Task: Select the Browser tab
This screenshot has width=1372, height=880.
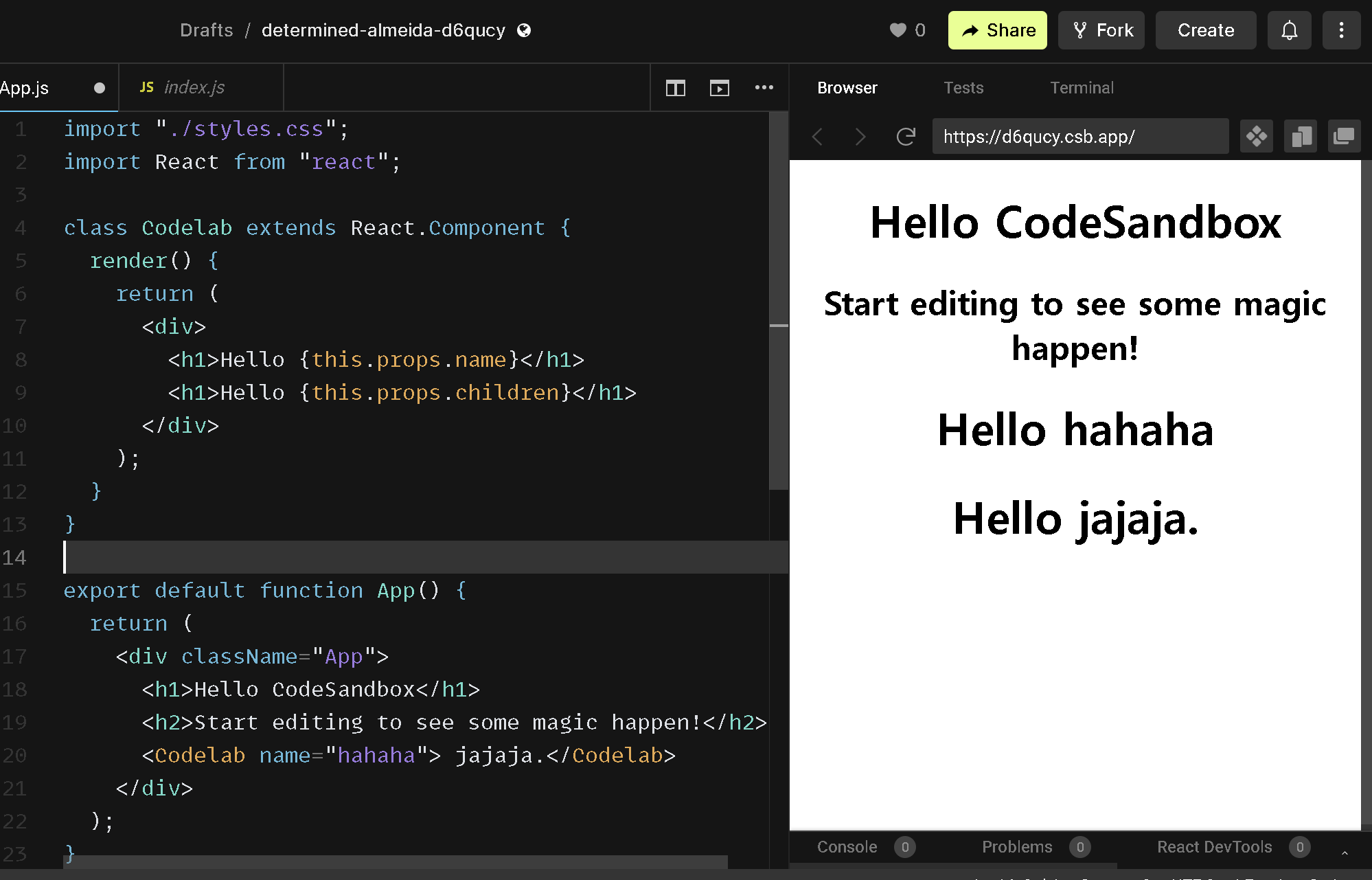Action: (x=847, y=88)
